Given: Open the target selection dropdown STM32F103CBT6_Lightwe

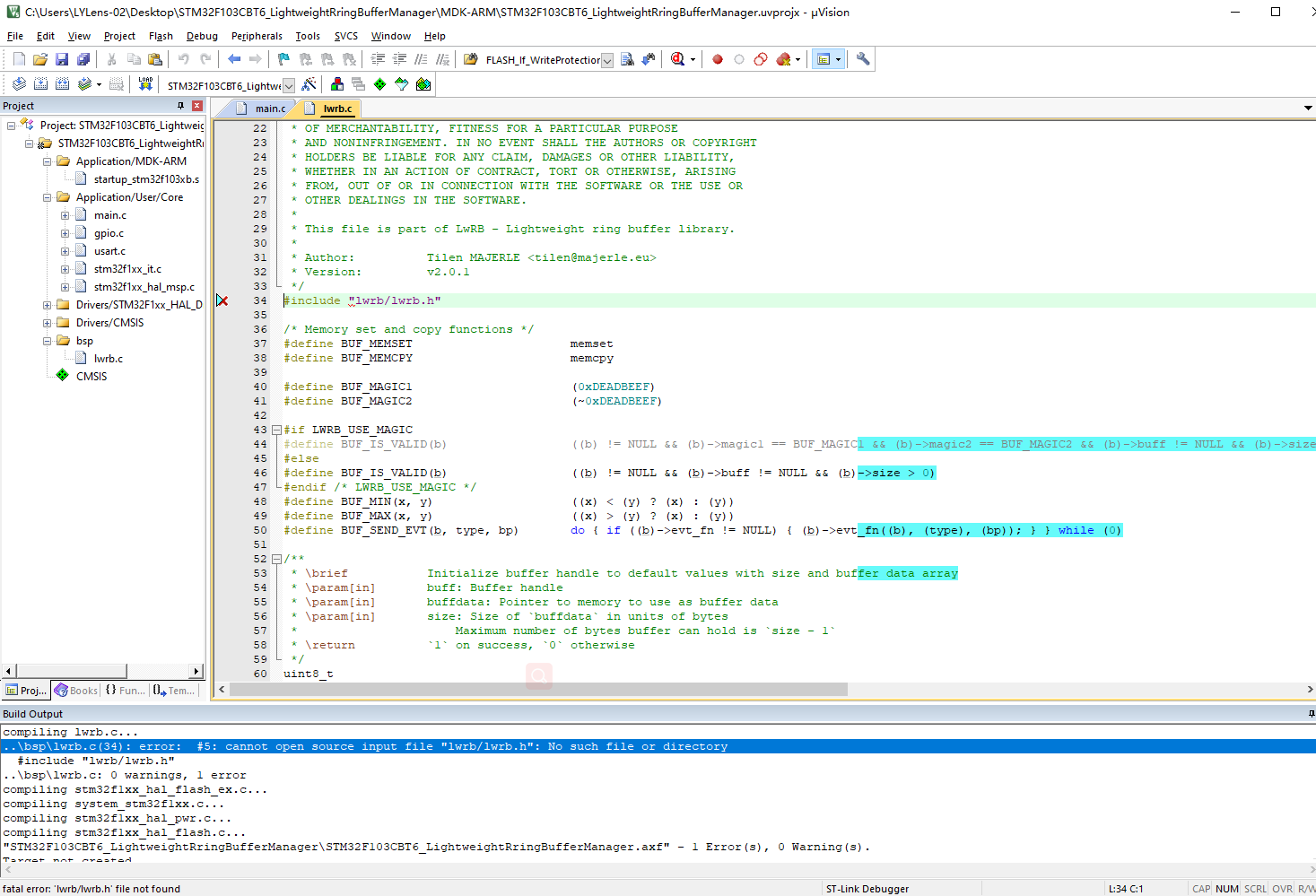Looking at the screenshot, I should pyautogui.click(x=289, y=86).
